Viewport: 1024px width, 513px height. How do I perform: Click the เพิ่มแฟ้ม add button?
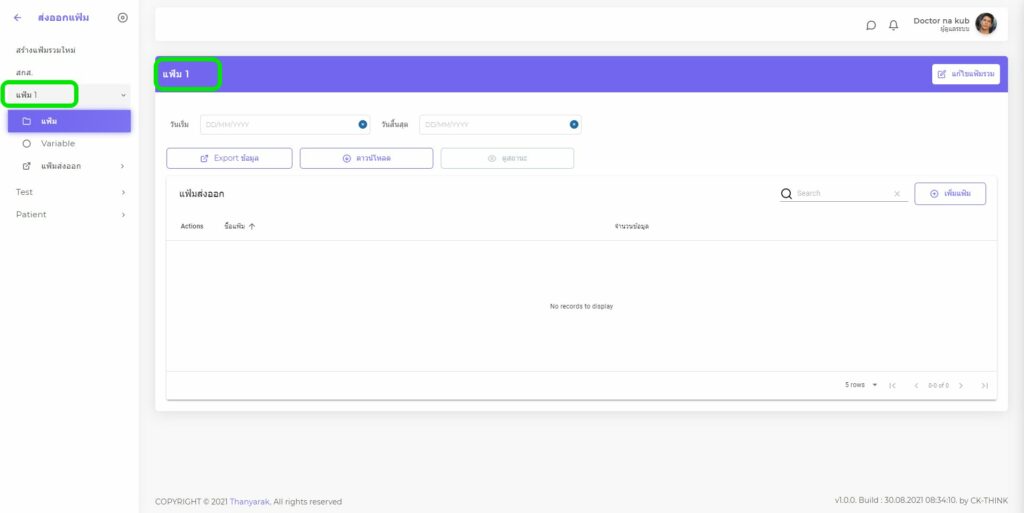point(950,194)
